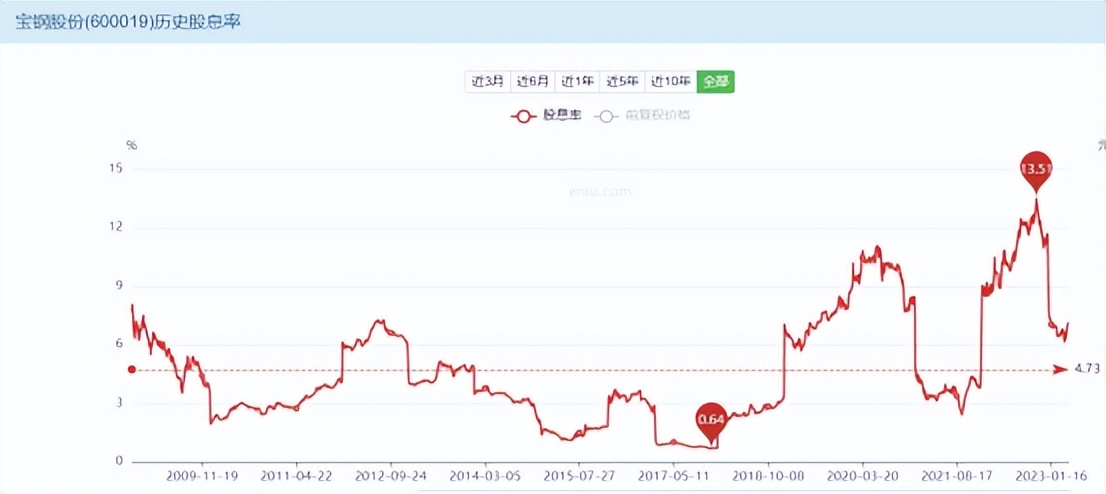This screenshot has height=494, width=1106.
Task: Click the 2012-09-24 axis date
Action: pyautogui.click(x=390, y=476)
